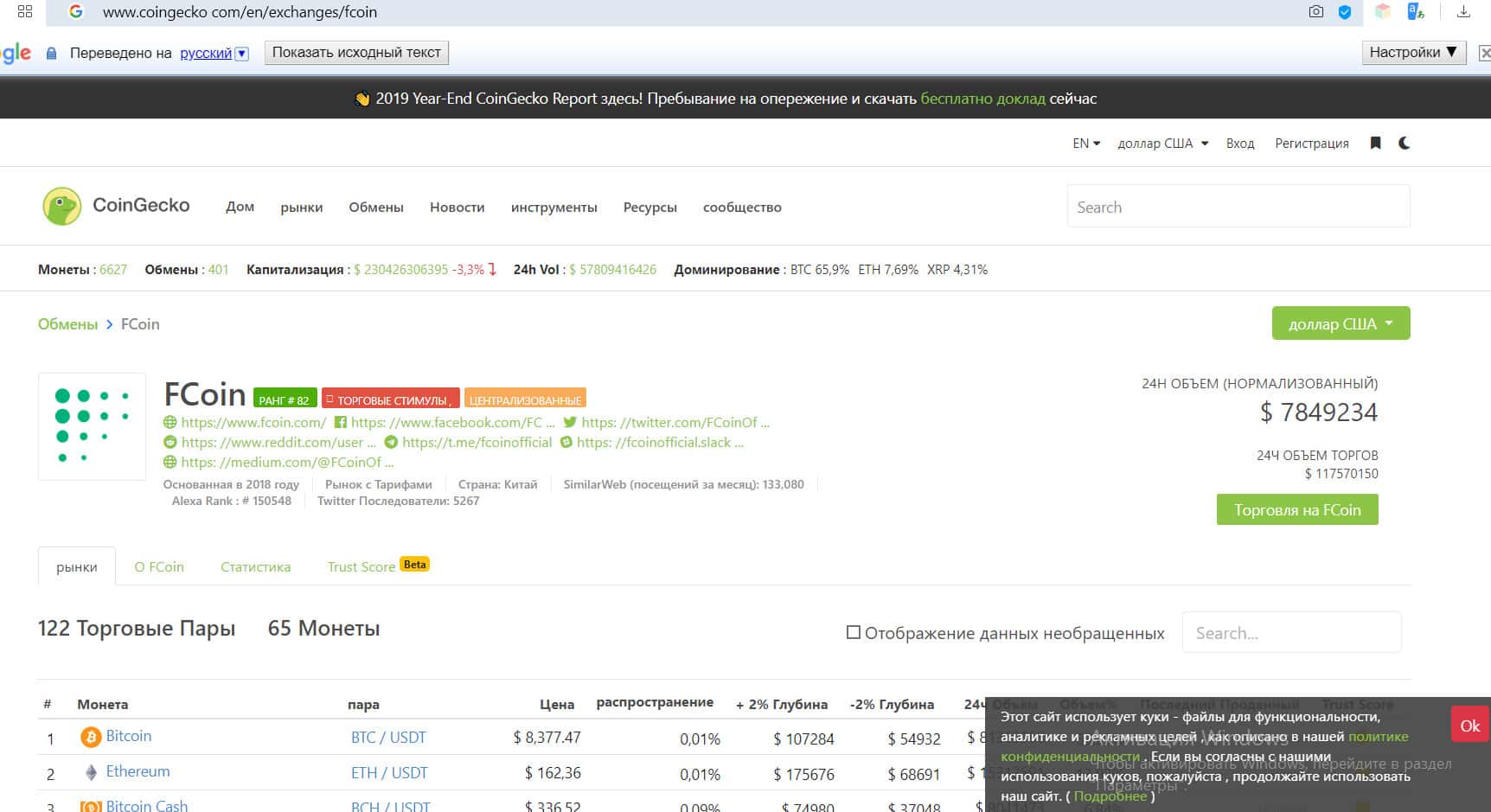Expand the EN language dropdown
Screen dimensions: 1491x812
[1085, 144]
